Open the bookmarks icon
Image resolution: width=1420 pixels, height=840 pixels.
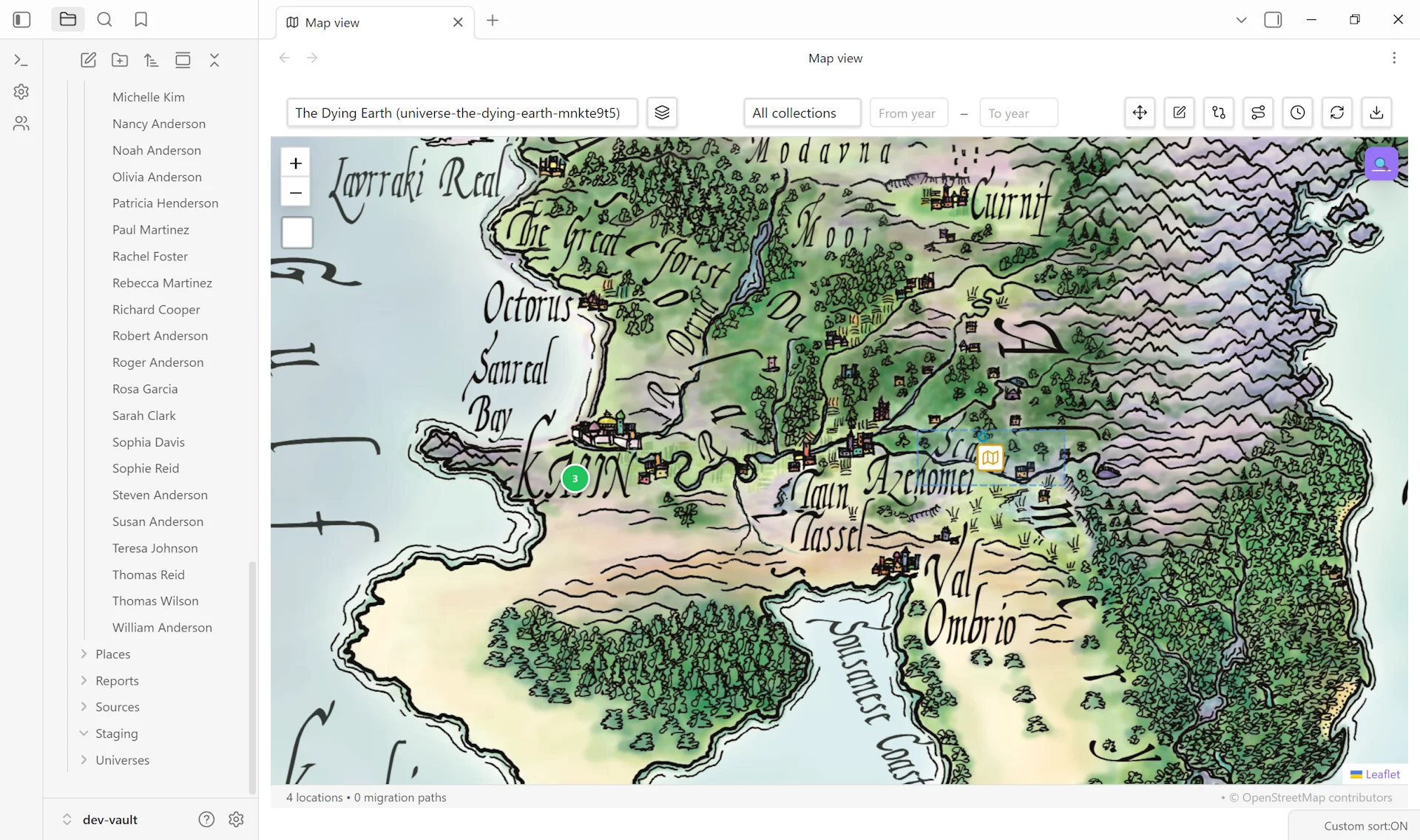point(141,20)
